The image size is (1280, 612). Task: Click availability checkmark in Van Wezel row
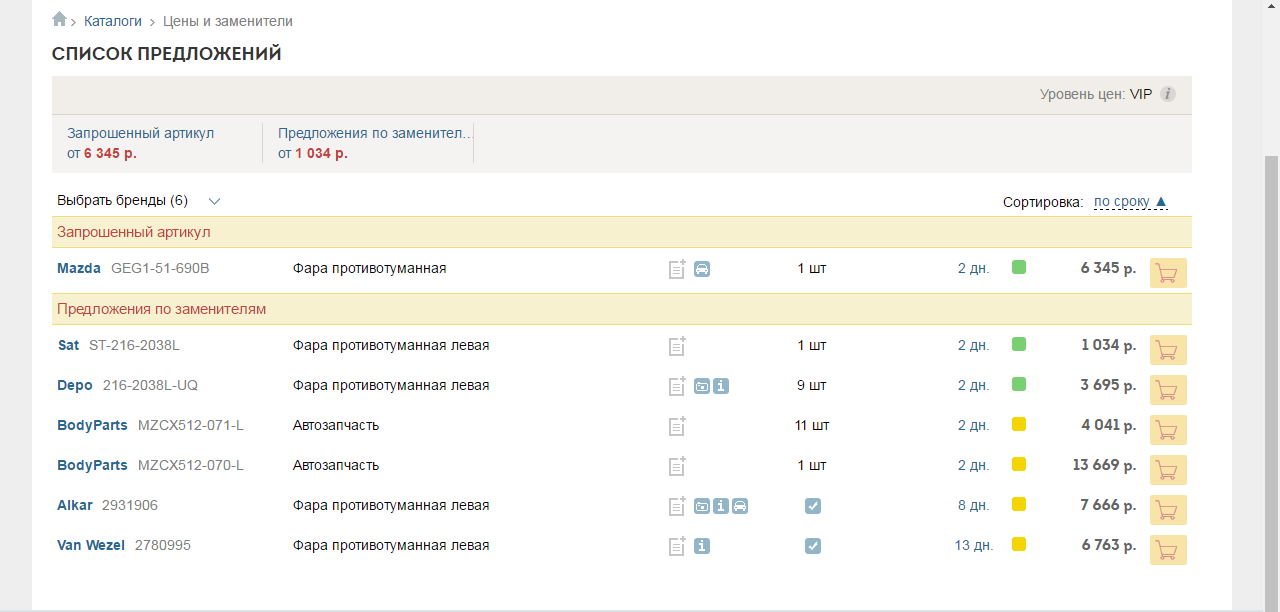813,546
